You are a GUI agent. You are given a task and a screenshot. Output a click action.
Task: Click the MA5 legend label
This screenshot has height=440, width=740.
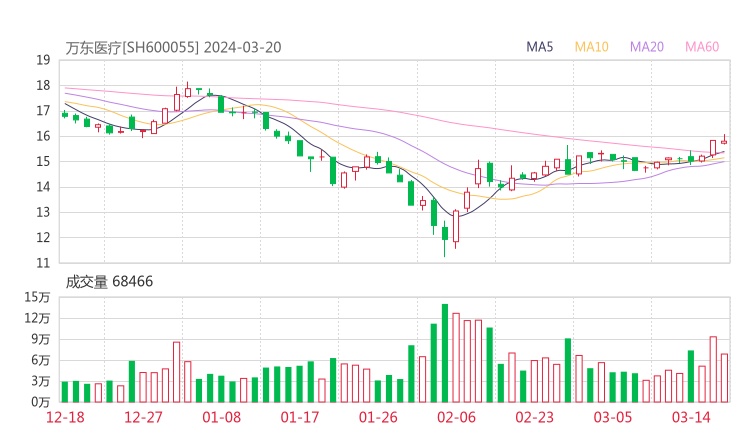539,47
